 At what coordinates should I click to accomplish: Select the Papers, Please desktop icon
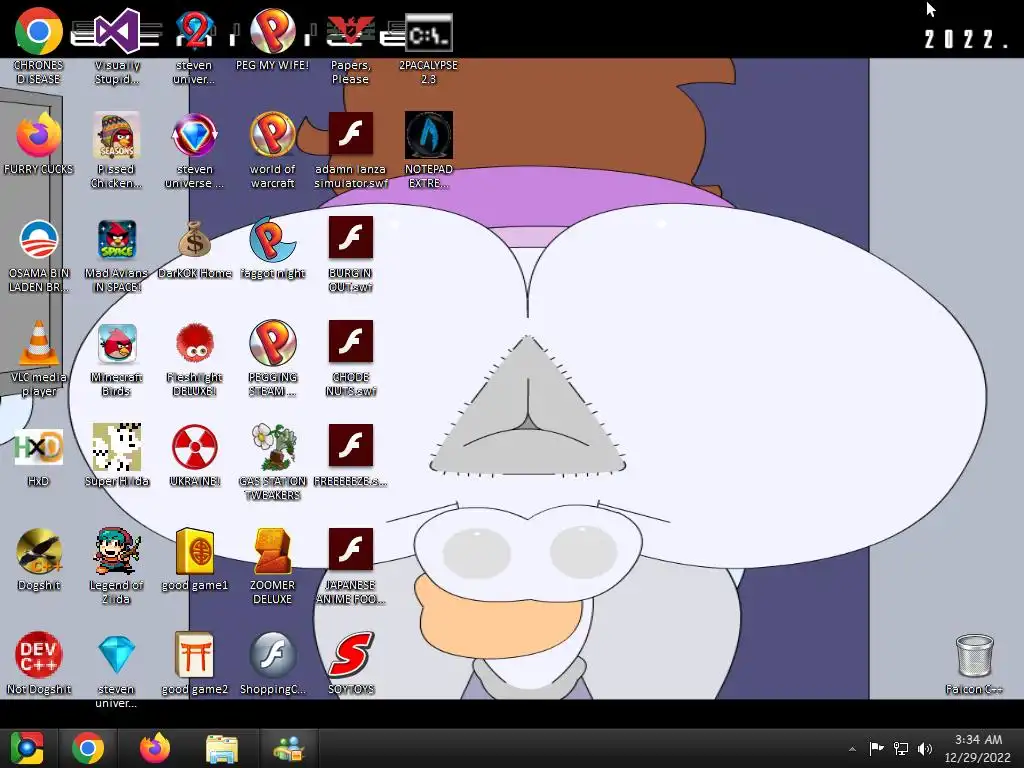(x=351, y=31)
